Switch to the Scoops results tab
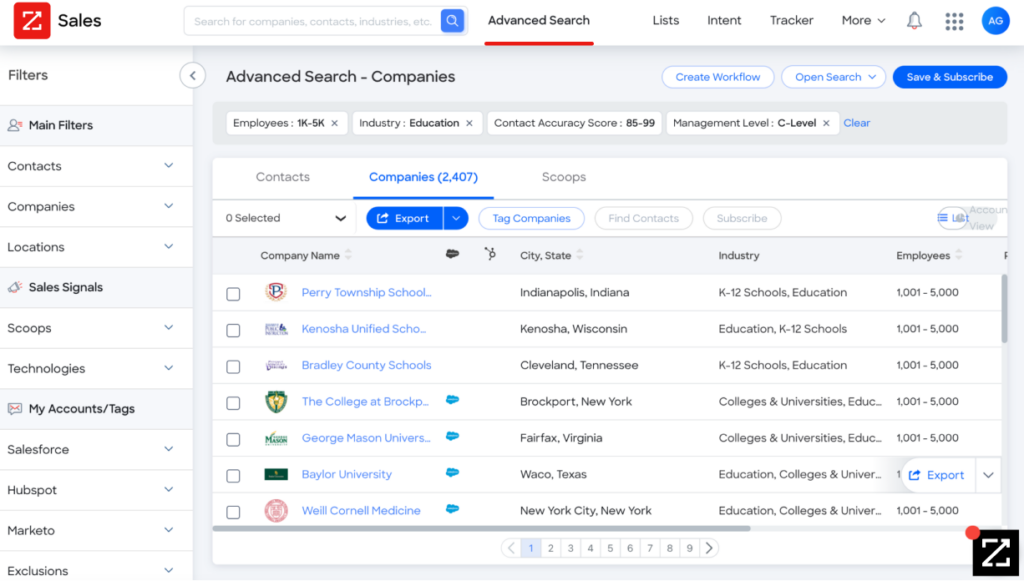The height and width of the screenshot is (581, 1024). click(564, 177)
